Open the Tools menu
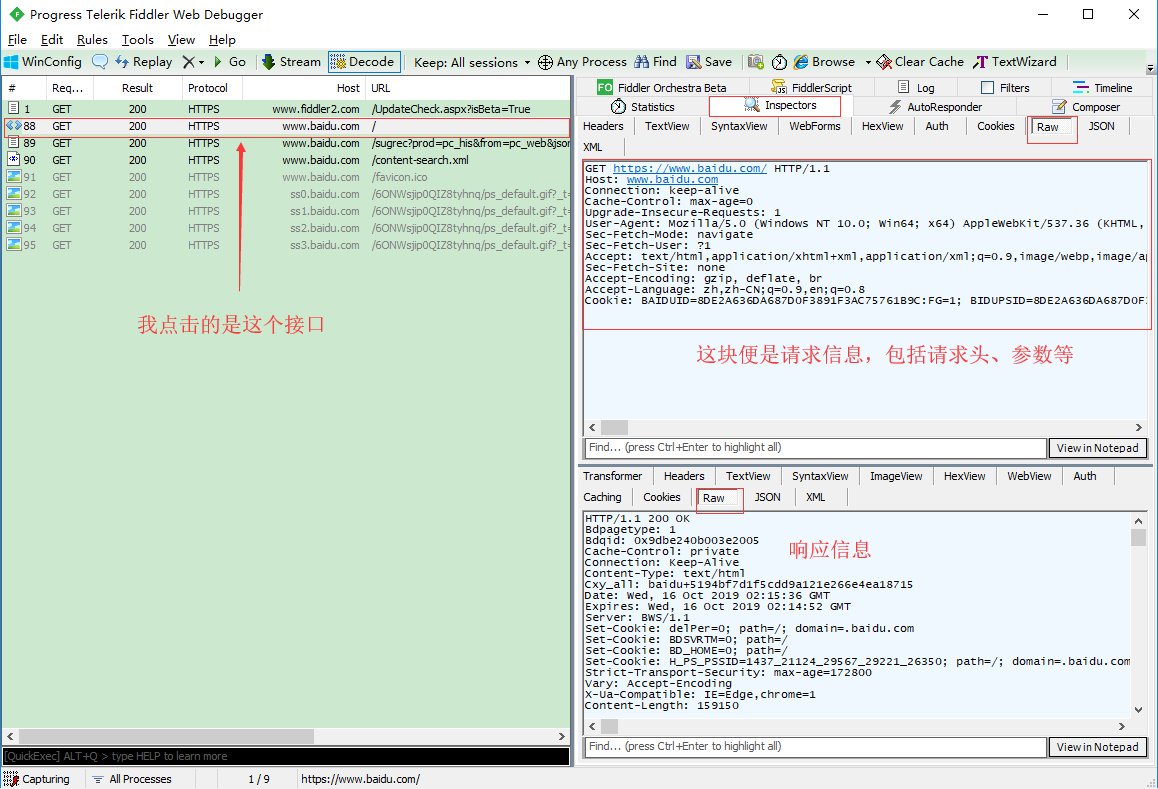This screenshot has height=789, width=1158. point(137,40)
